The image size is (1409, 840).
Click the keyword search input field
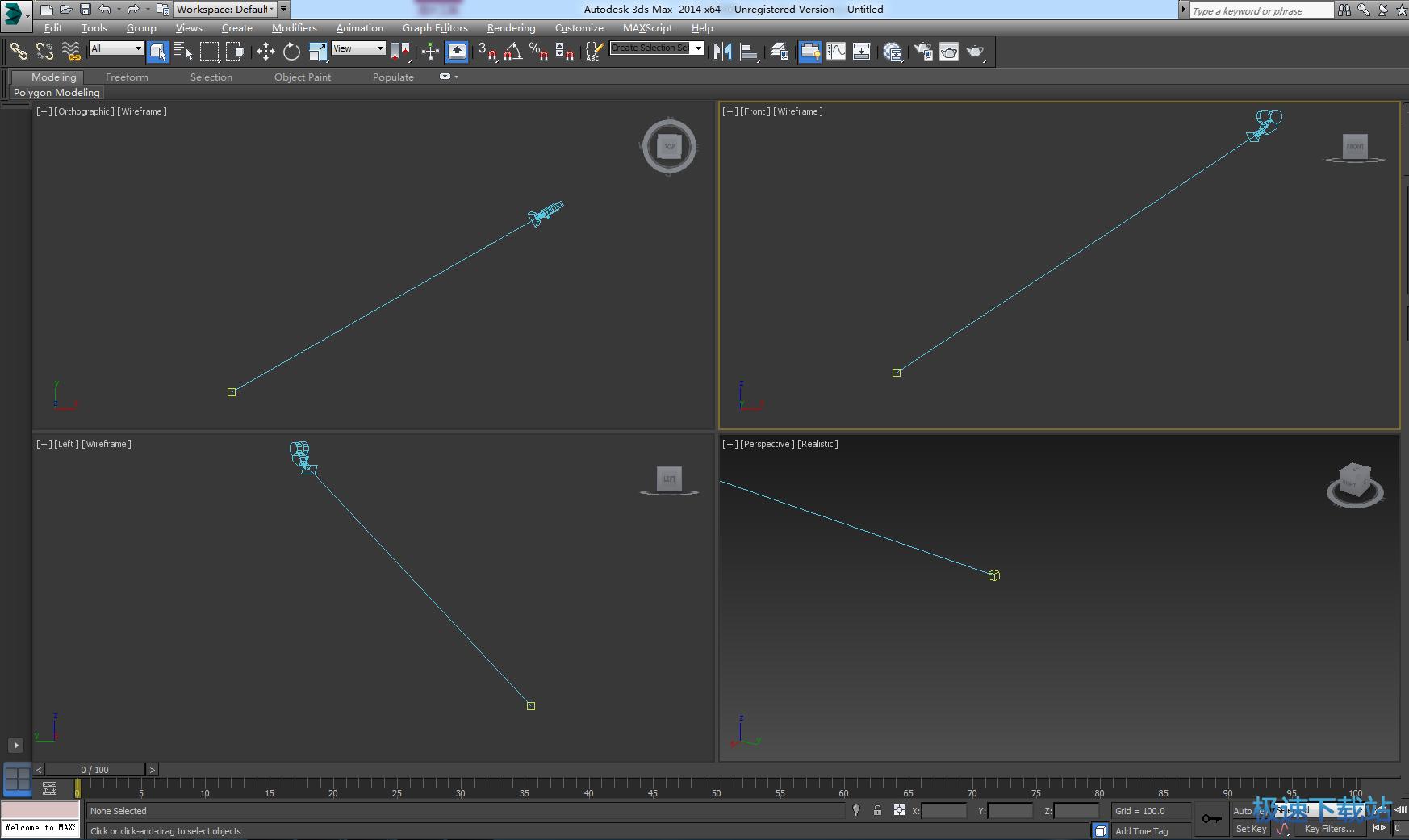coord(1261,10)
